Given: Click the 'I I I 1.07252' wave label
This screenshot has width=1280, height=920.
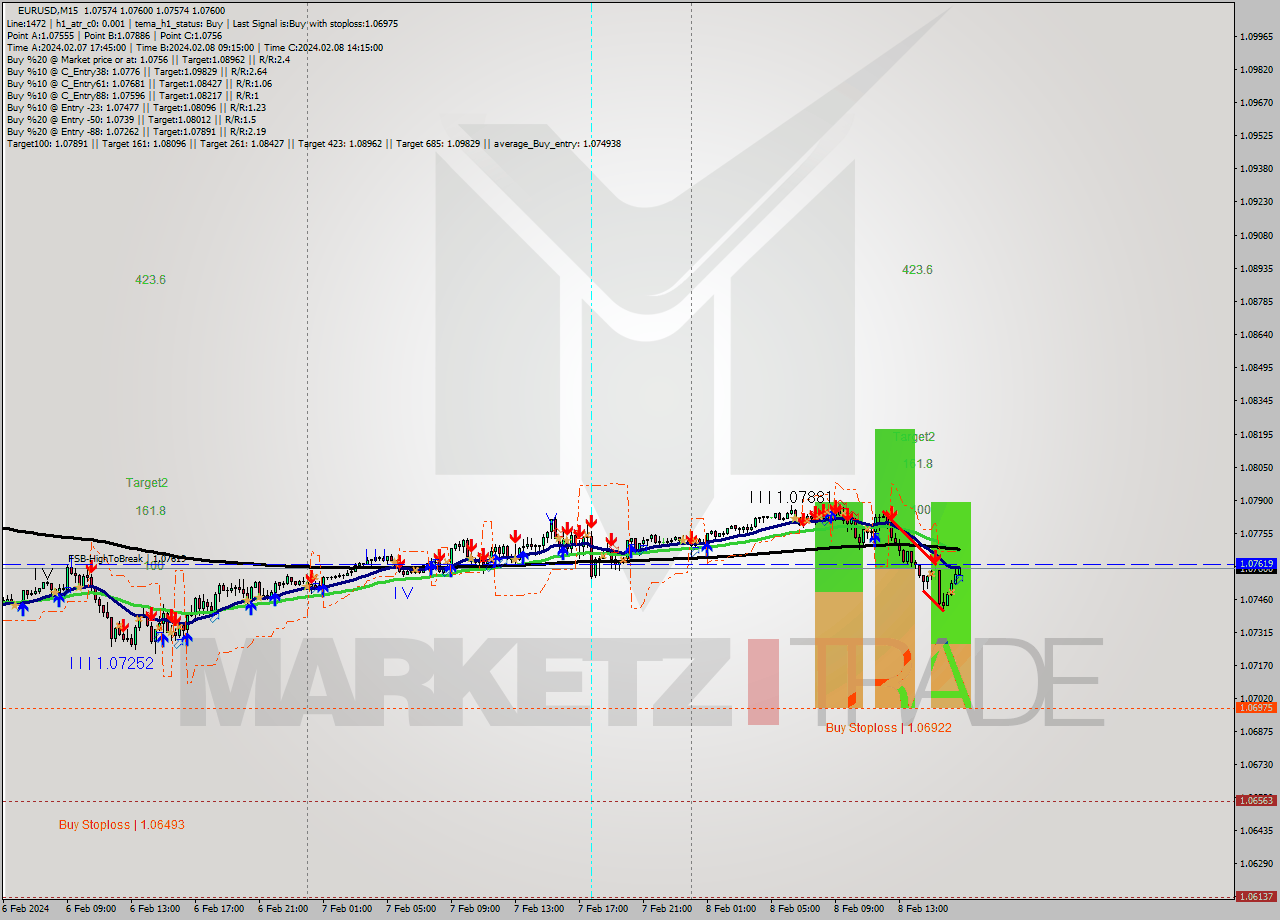Looking at the screenshot, I should [x=112, y=663].
